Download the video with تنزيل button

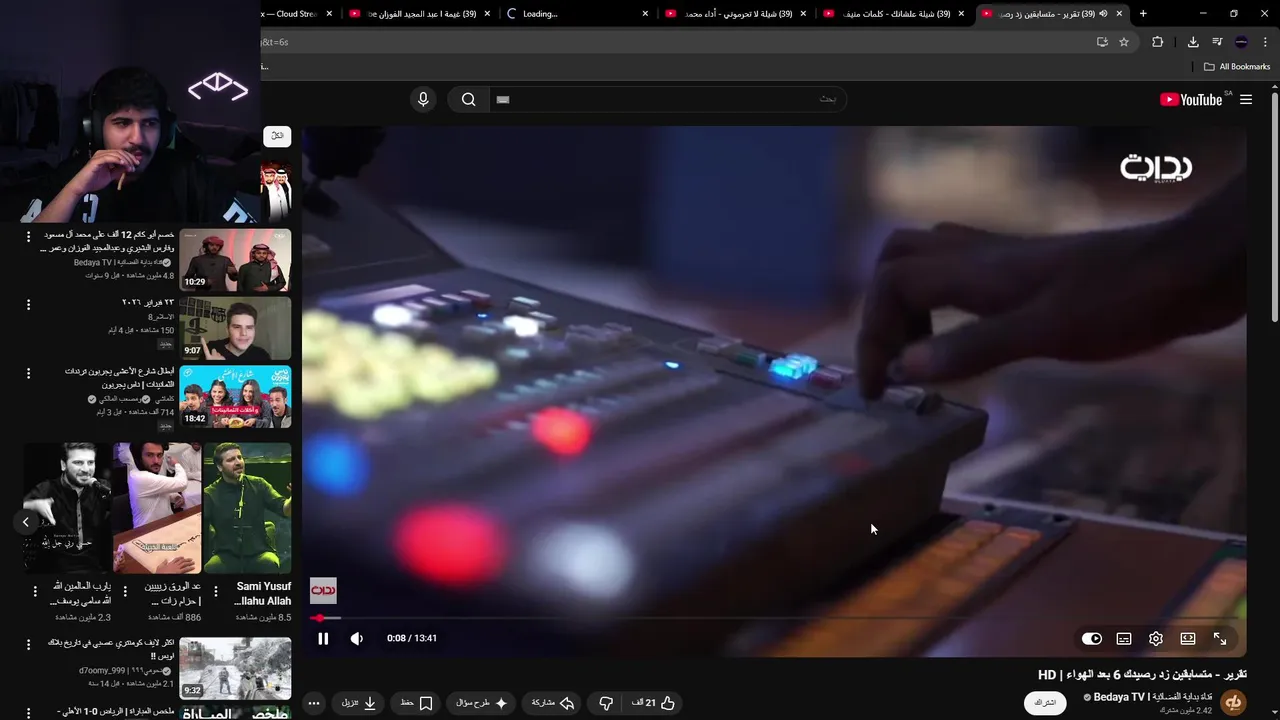[x=359, y=703]
